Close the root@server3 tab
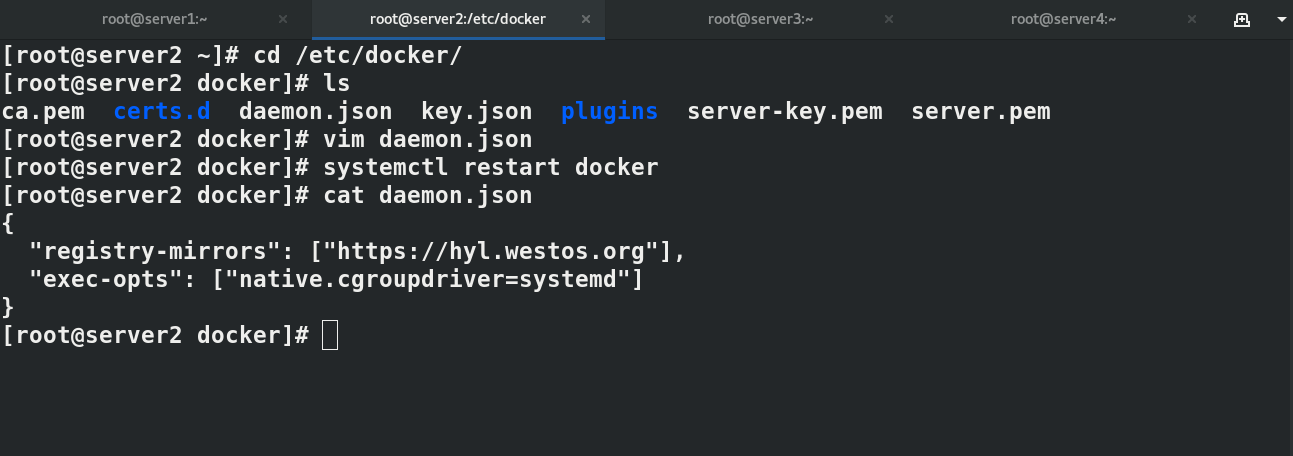Viewport: 1293px width, 456px height. [x=889, y=19]
